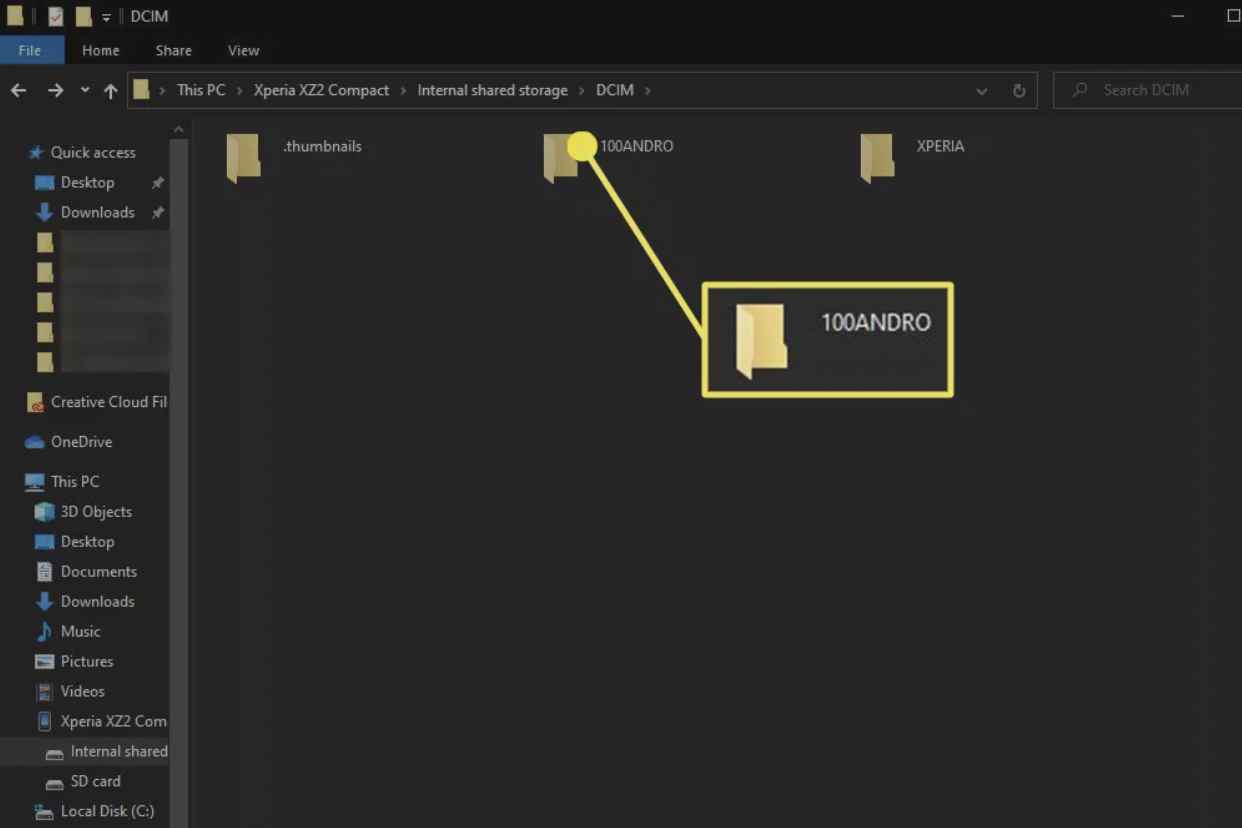Image resolution: width=1242 pixels, height=828 pixels.
Task: Go forward with the right arrow
Action: (x=56, y=90)
